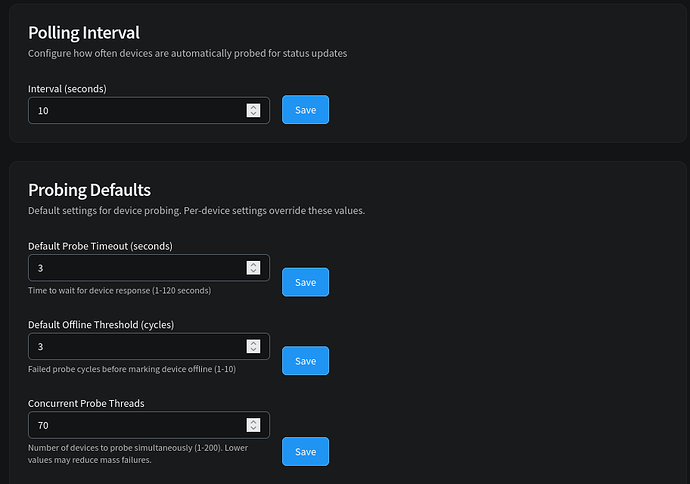Click the "Interval (seconds)" field label

pyautogui.click(x=67, y=88)
